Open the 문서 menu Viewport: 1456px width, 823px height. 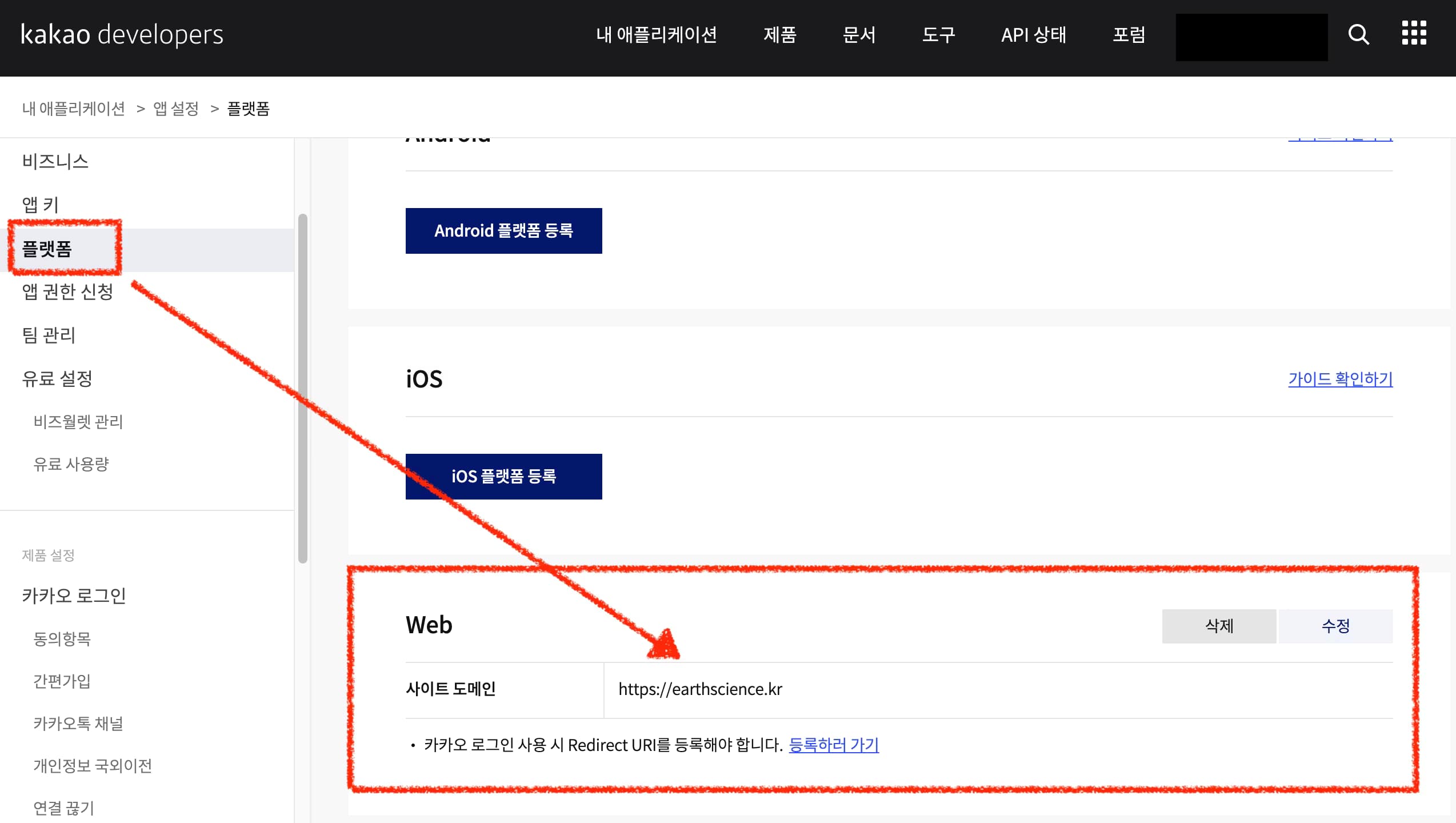click(859, 35)
